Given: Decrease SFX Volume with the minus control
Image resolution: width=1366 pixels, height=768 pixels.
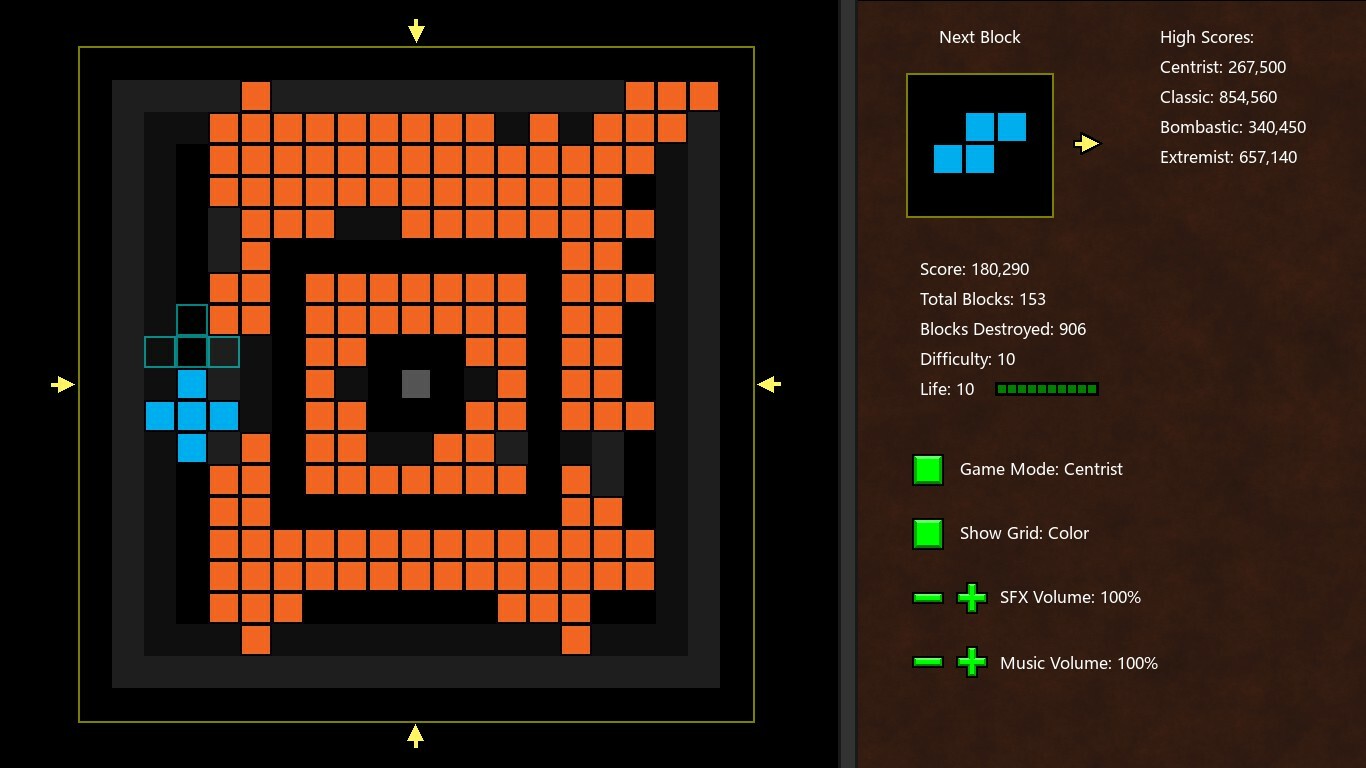Looking at the screenshot, I should click(x=927, y=597).
